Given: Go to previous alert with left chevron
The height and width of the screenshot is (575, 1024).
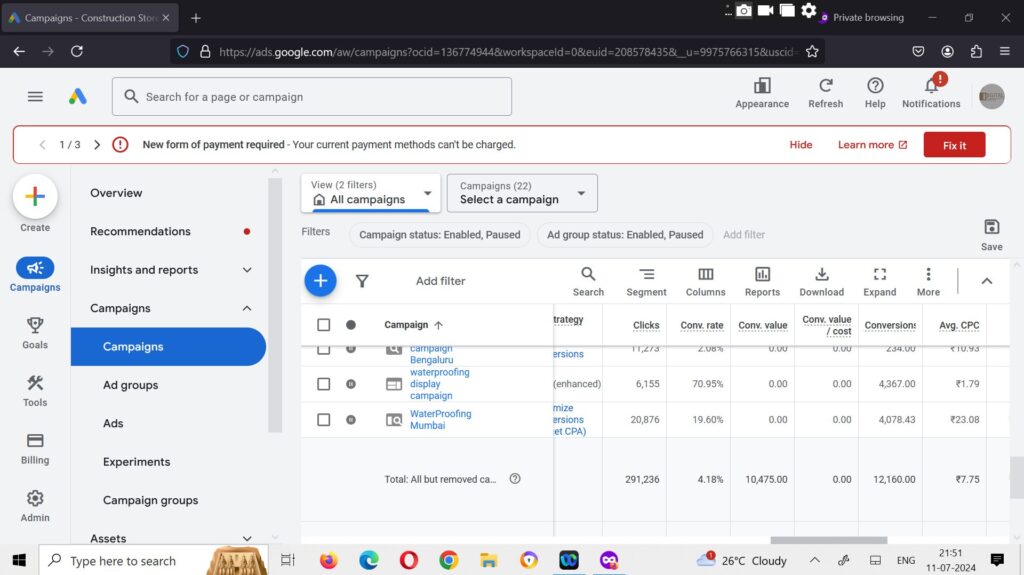Looking at the screenshot, I should [42, 144].
